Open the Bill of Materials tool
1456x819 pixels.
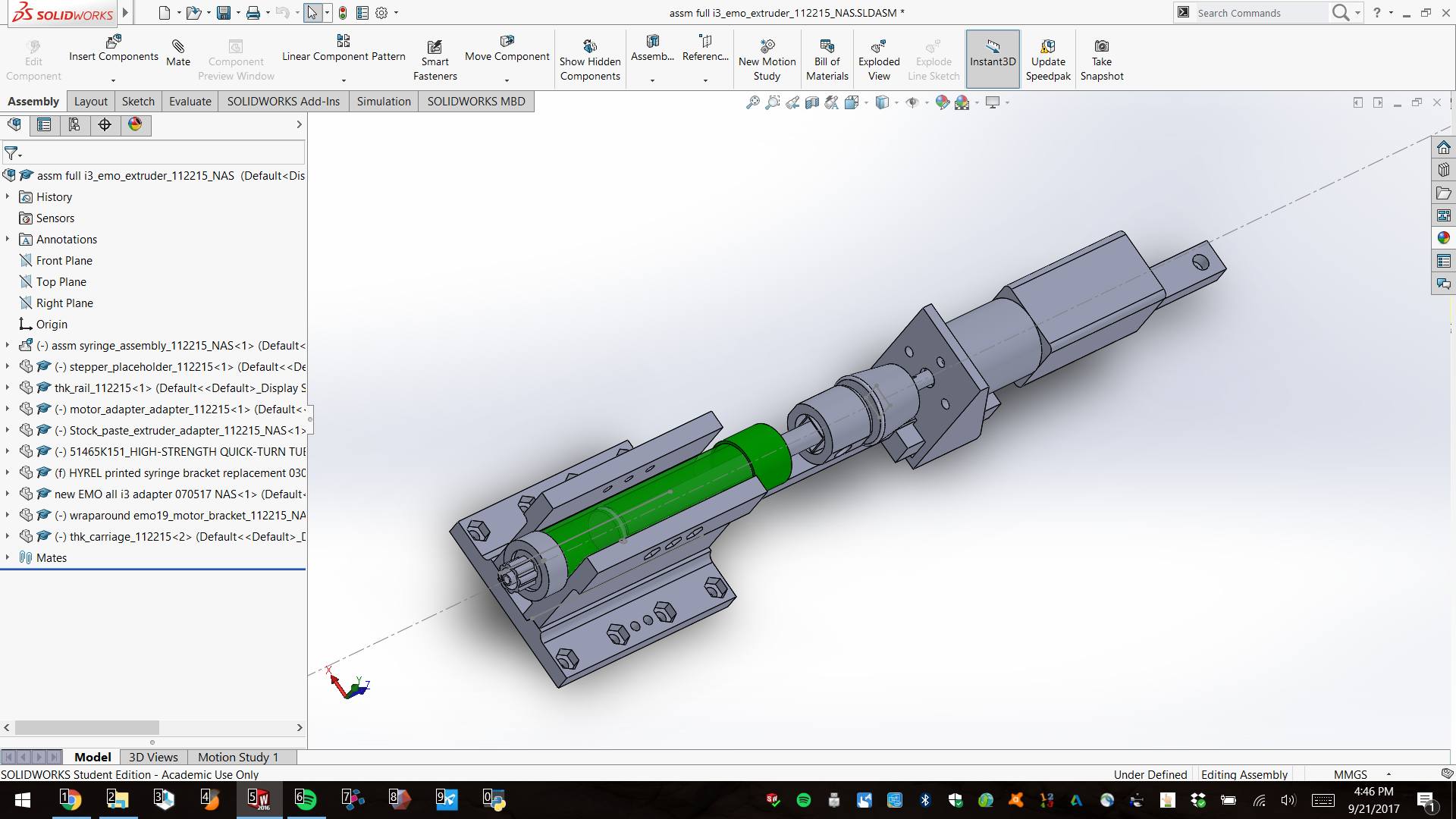click(827, 57)
